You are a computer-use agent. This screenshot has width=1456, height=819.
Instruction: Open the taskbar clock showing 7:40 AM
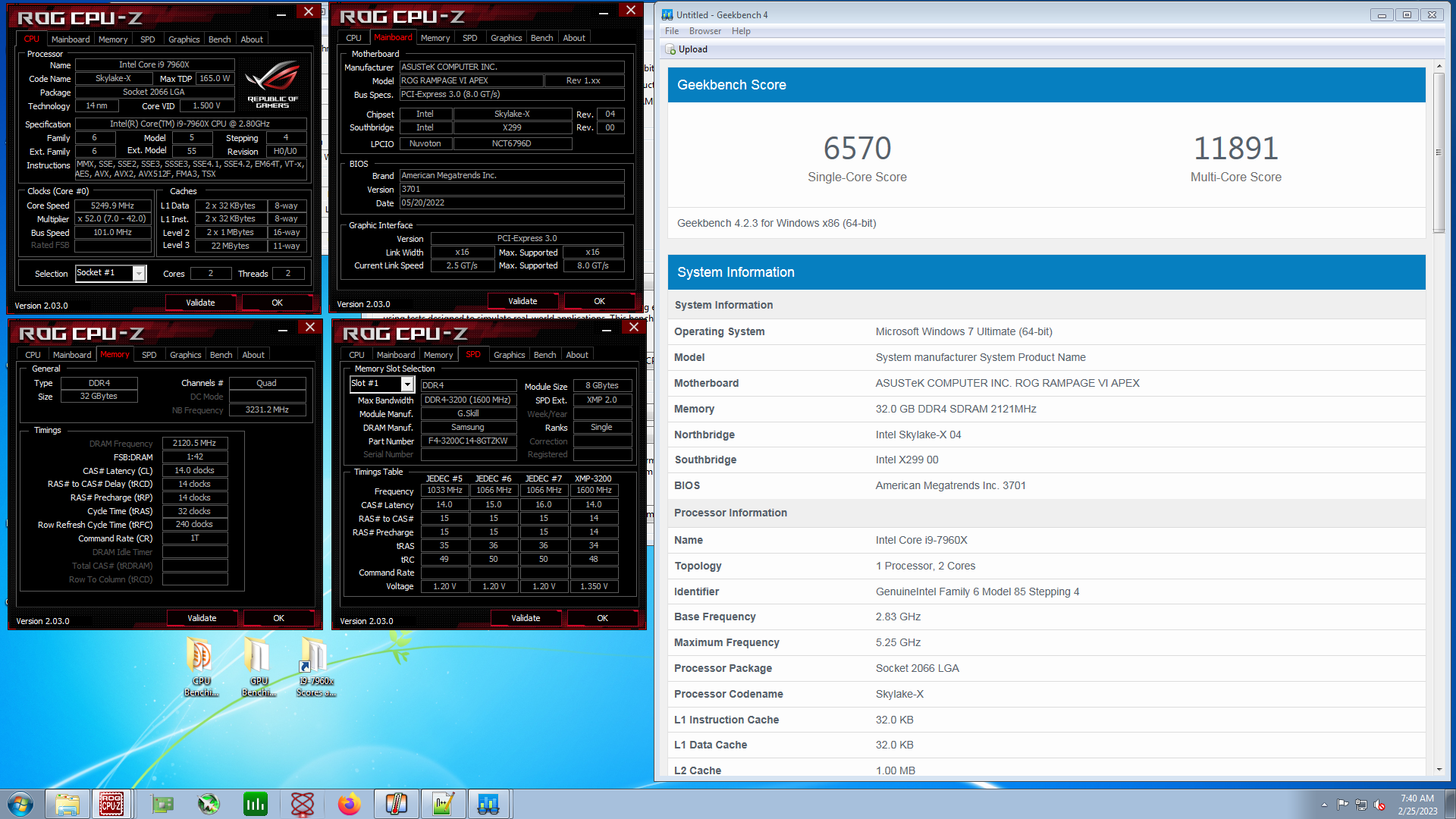[1417, 805]
